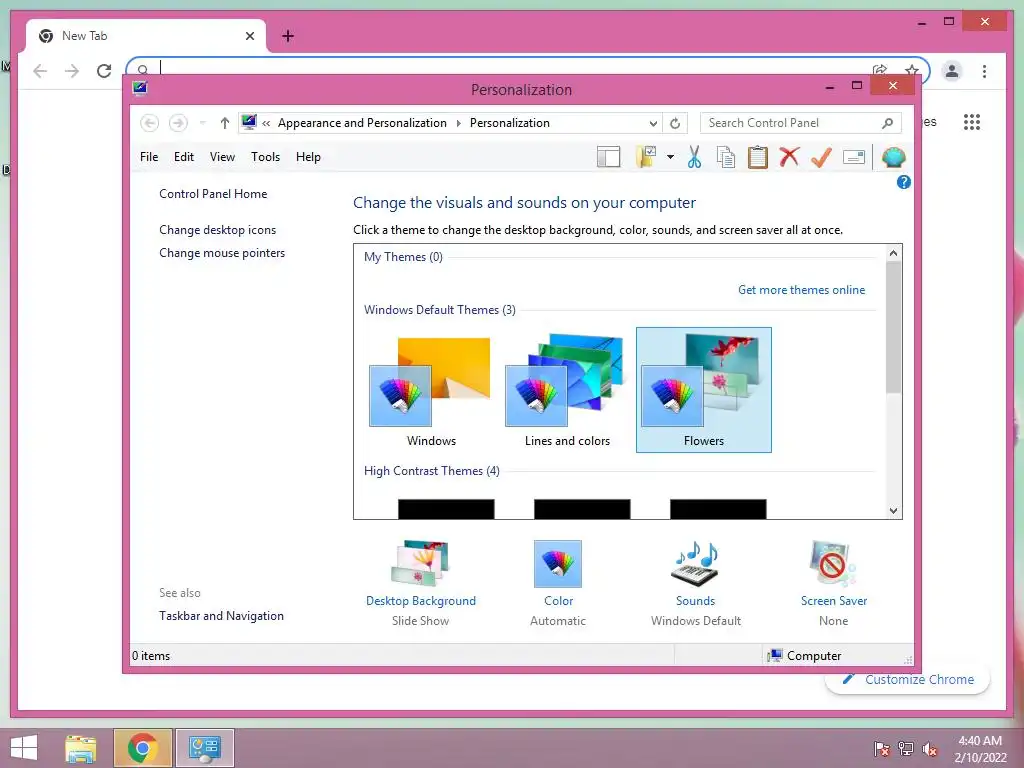Open Windows Start button
1024x768 pixels.
click(x=24, y=748)
